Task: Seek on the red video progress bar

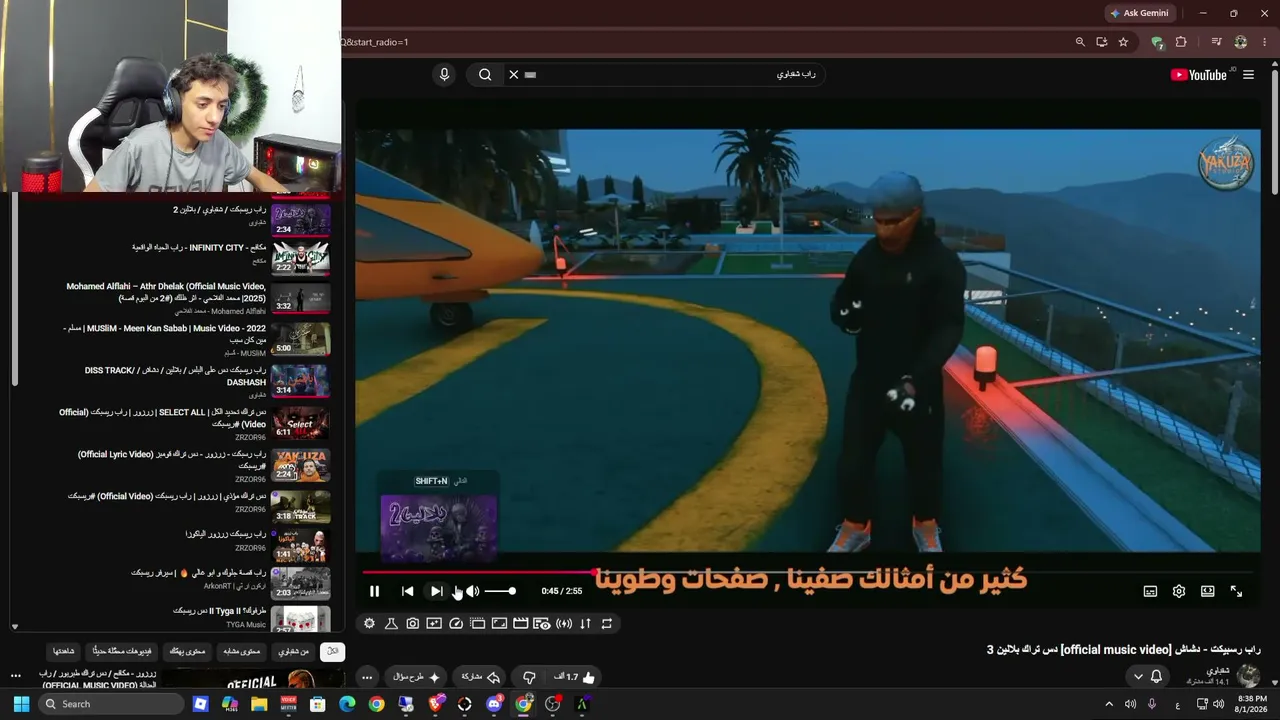Action: click(x=808, y=572)
